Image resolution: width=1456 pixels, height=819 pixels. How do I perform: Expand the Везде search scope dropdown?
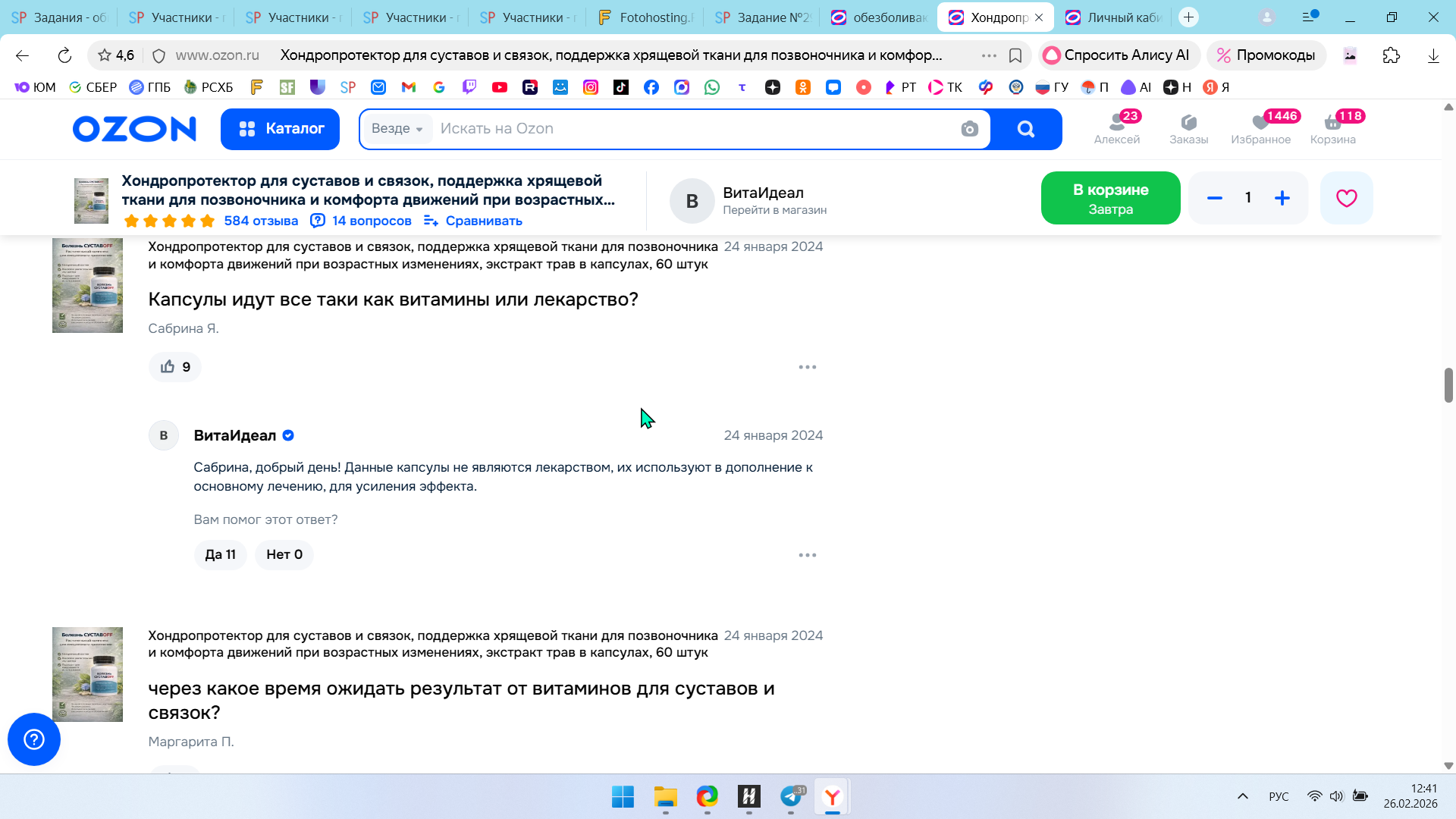pyautogui.click(x=397, y=129)
